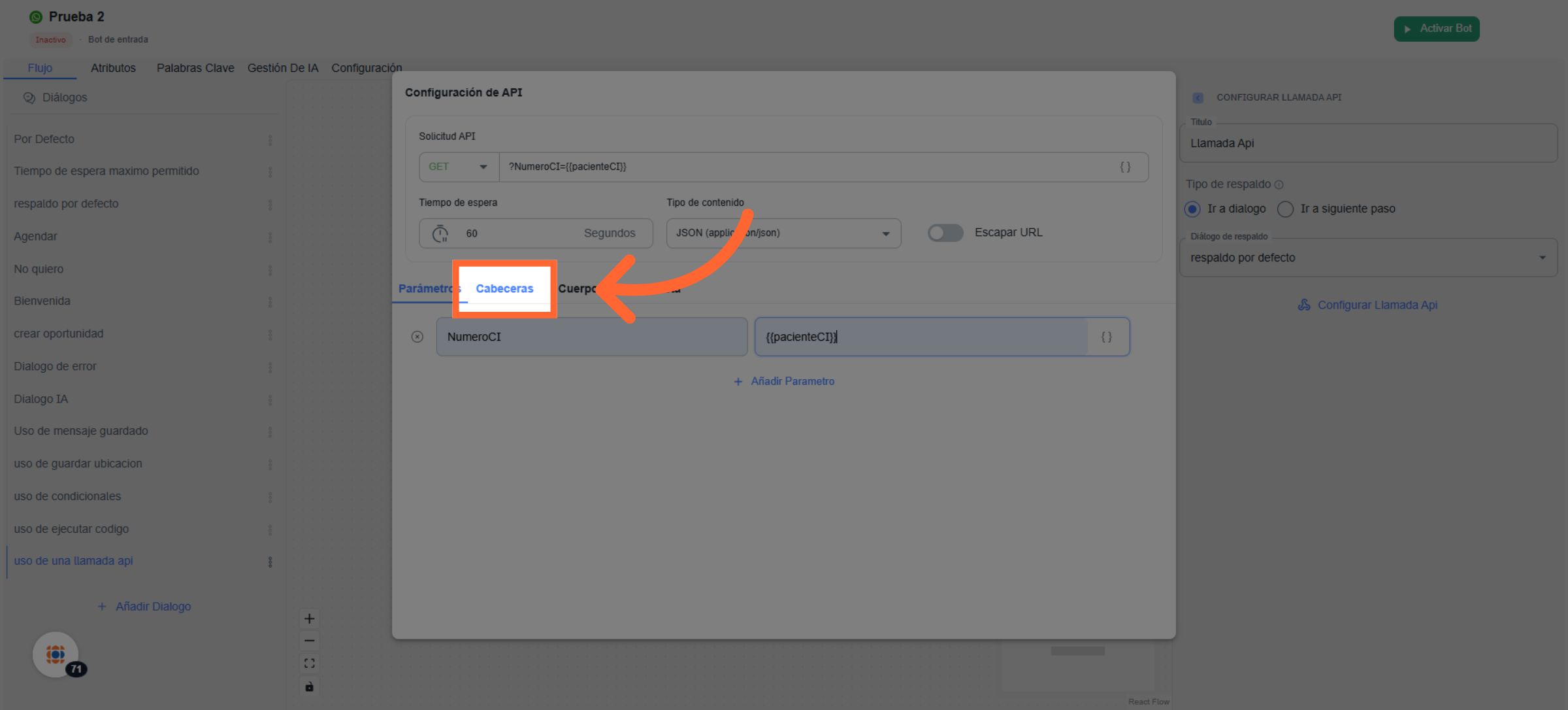Screen dimensions: 1568x710
Task: Enable the Escapar URL toggle
Action: coord(945,233)
